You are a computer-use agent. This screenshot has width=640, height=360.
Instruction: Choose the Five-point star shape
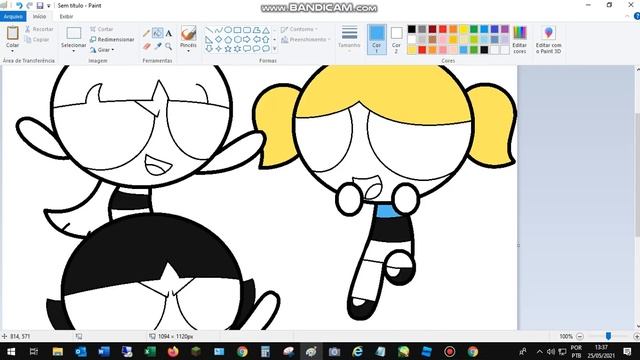tap(228, 49)
